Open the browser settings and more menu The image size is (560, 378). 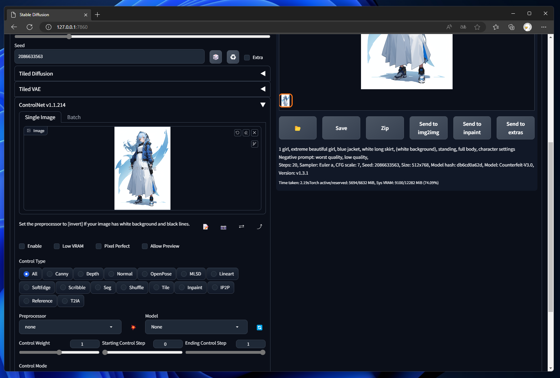tap(544, 27)
